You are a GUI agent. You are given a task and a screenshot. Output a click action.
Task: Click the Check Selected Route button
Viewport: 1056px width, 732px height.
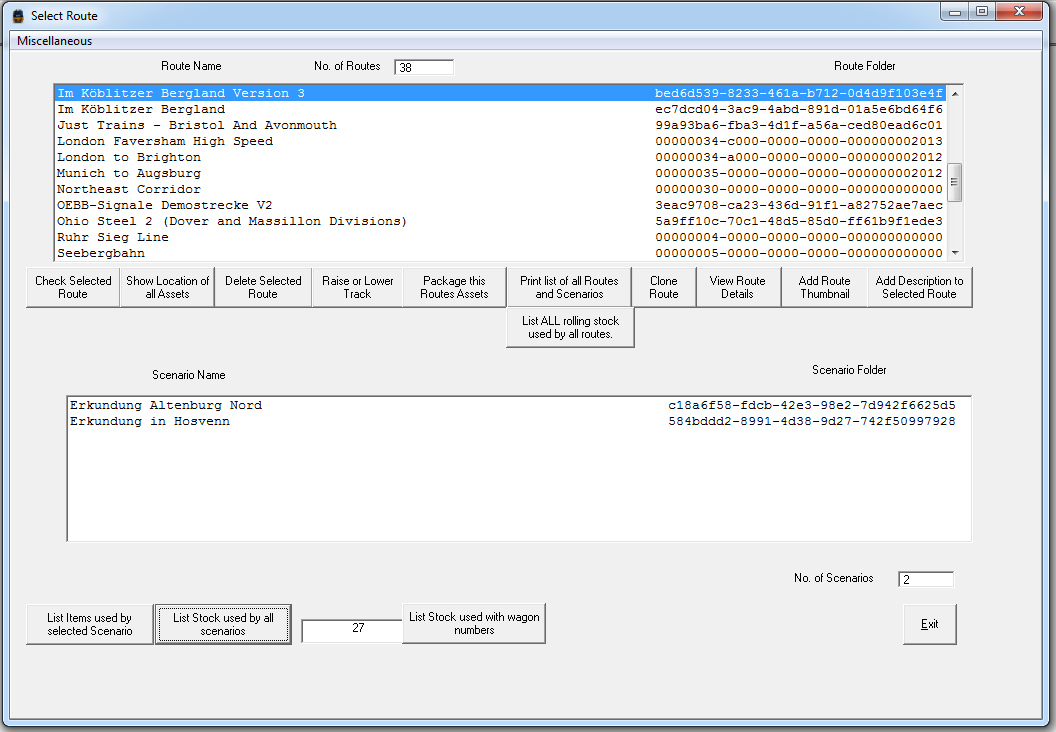pyautogui.click(x=73, y=288)
